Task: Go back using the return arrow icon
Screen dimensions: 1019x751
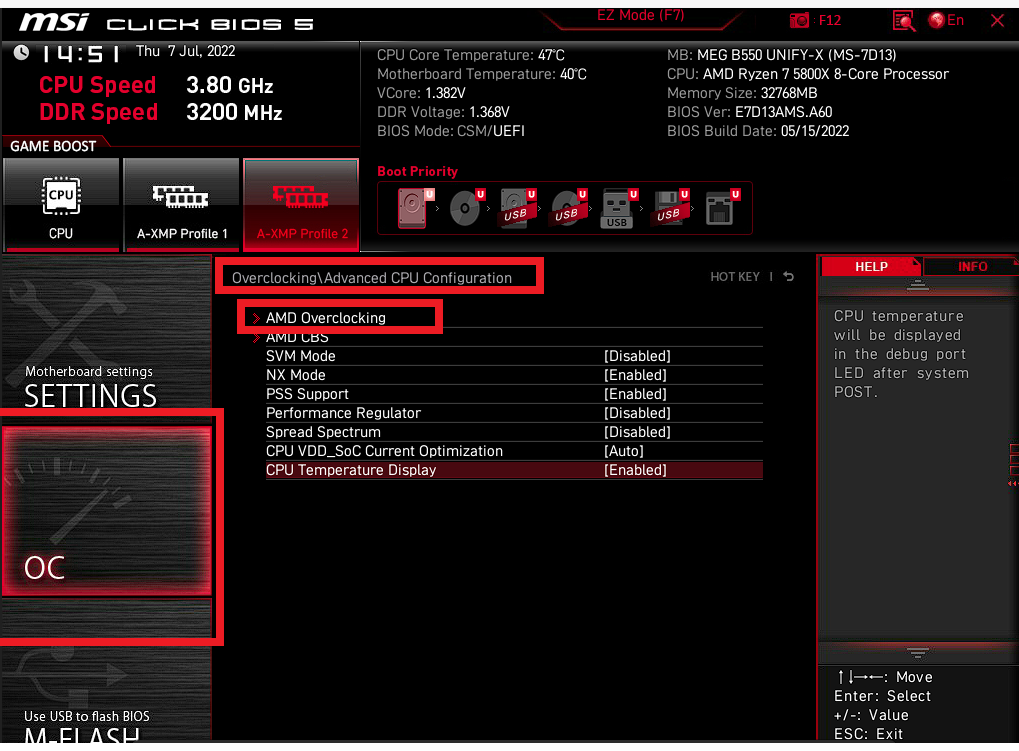Action: point(788,277)
